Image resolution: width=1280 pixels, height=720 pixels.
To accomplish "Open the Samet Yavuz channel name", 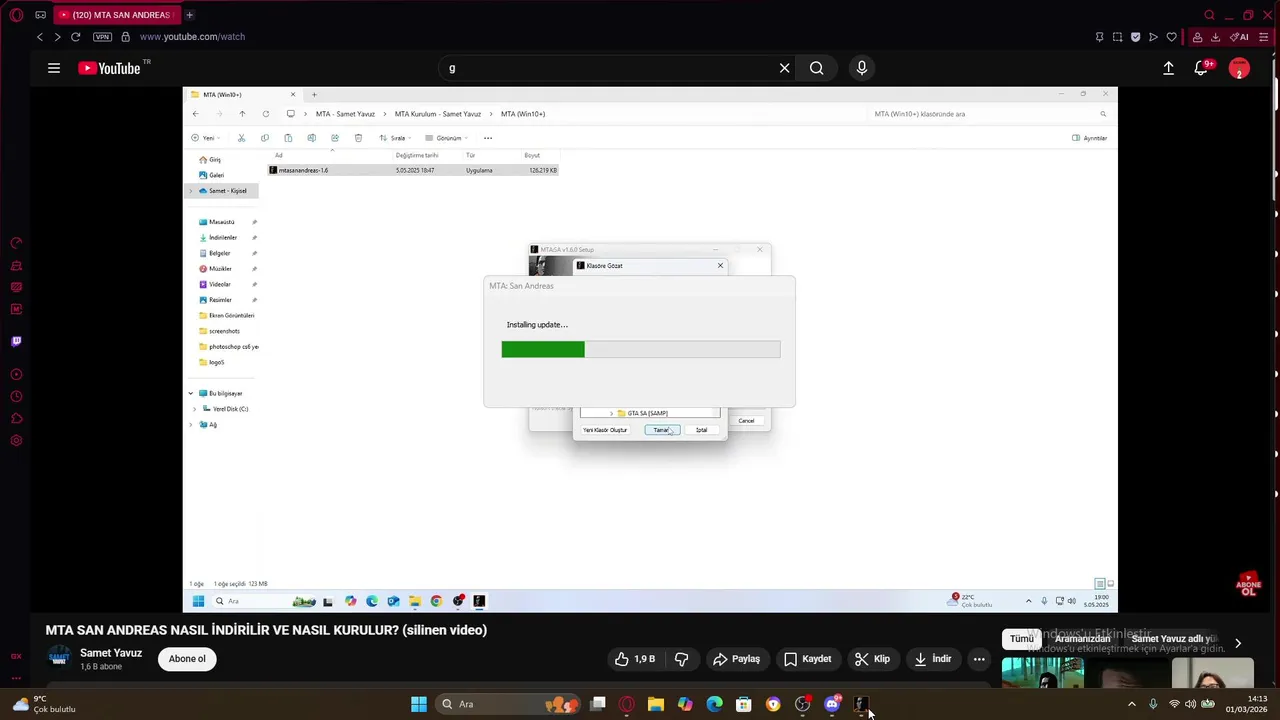I will coord(111,653).
